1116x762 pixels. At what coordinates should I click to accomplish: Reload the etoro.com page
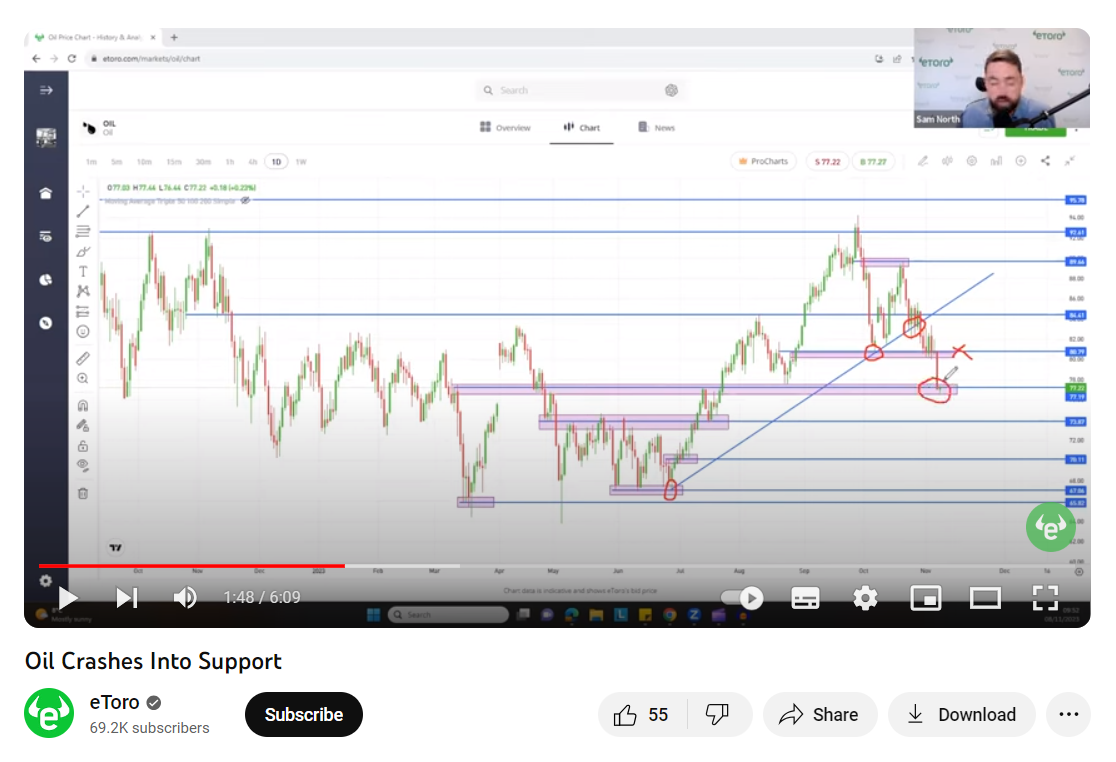[72, 58]
